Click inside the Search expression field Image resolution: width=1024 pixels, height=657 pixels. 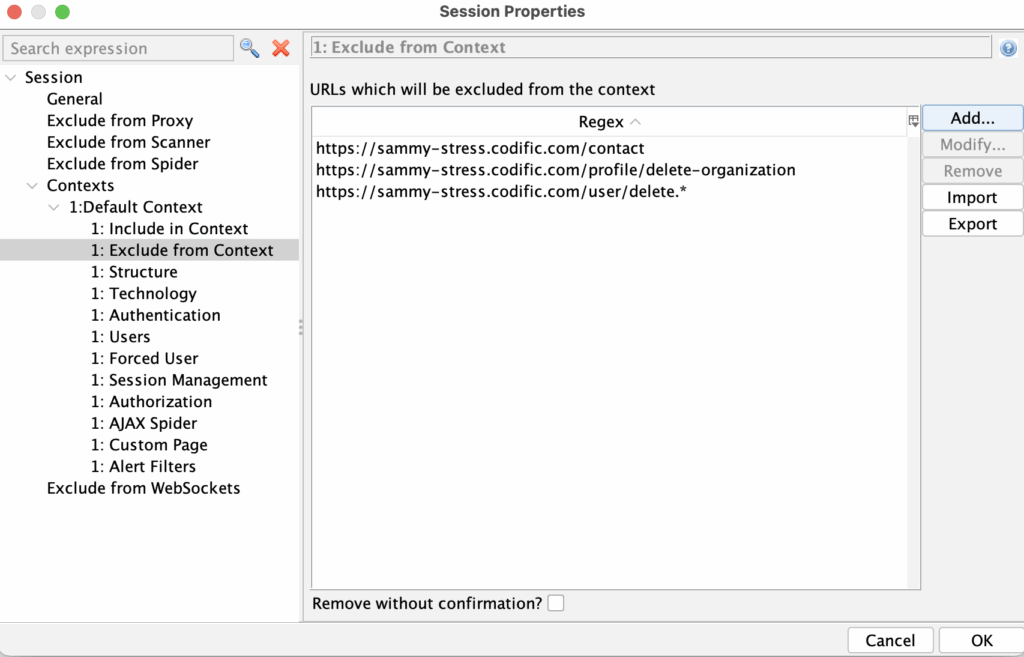click(x=118, y=48)
